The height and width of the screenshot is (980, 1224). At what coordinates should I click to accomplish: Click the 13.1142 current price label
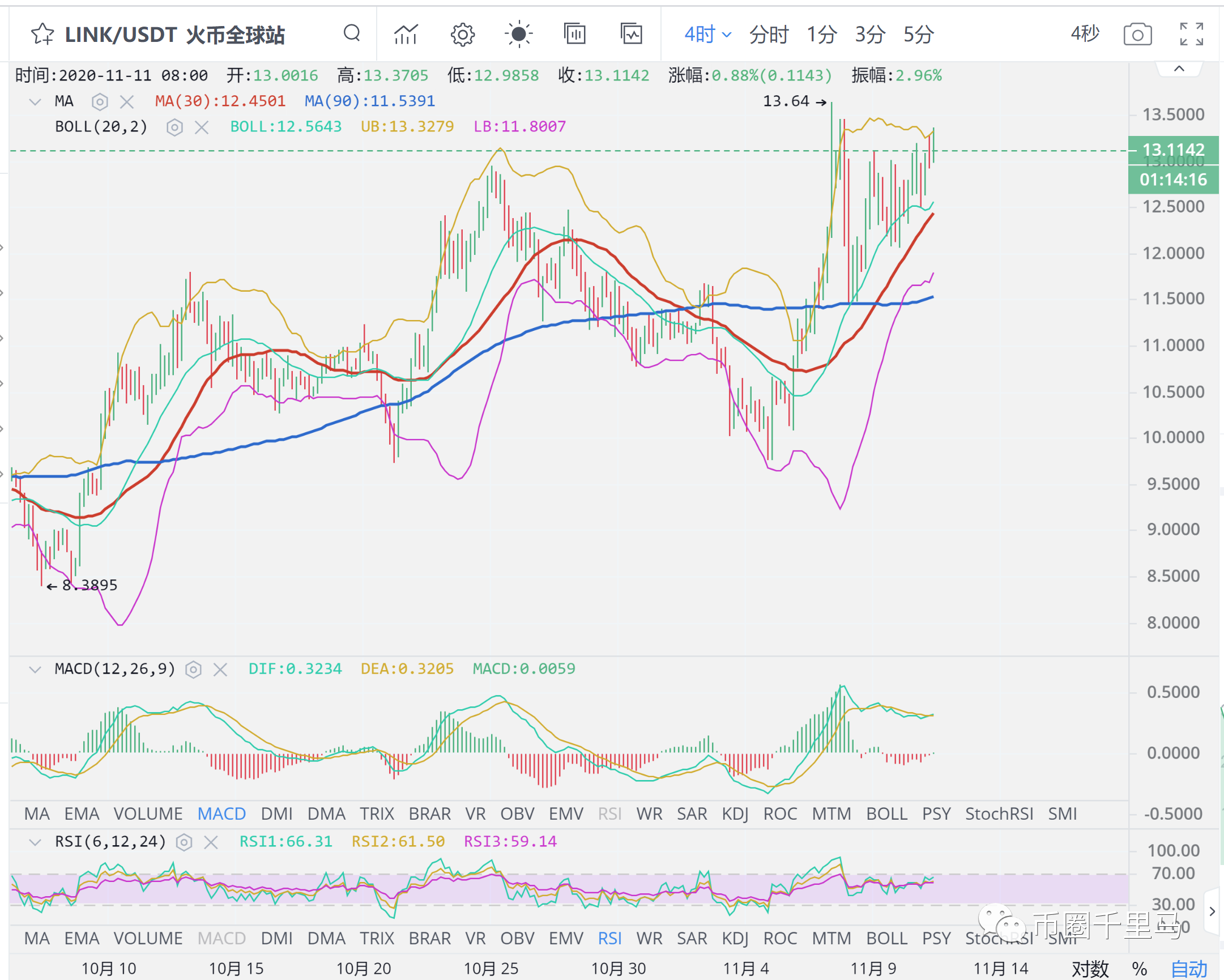click(x=1173, y=150)
